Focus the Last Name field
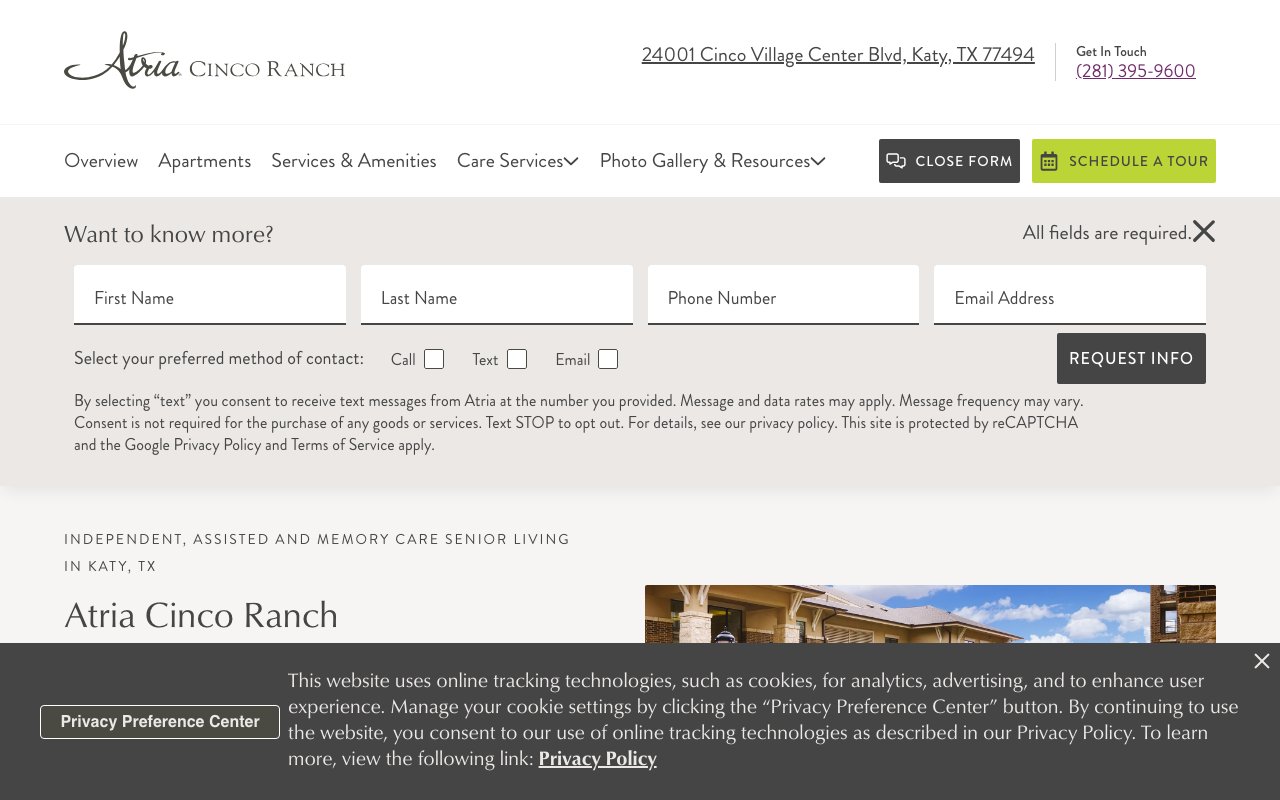Image resolution: width=1280 pixels, height=800 pixels. click(497, 295)
